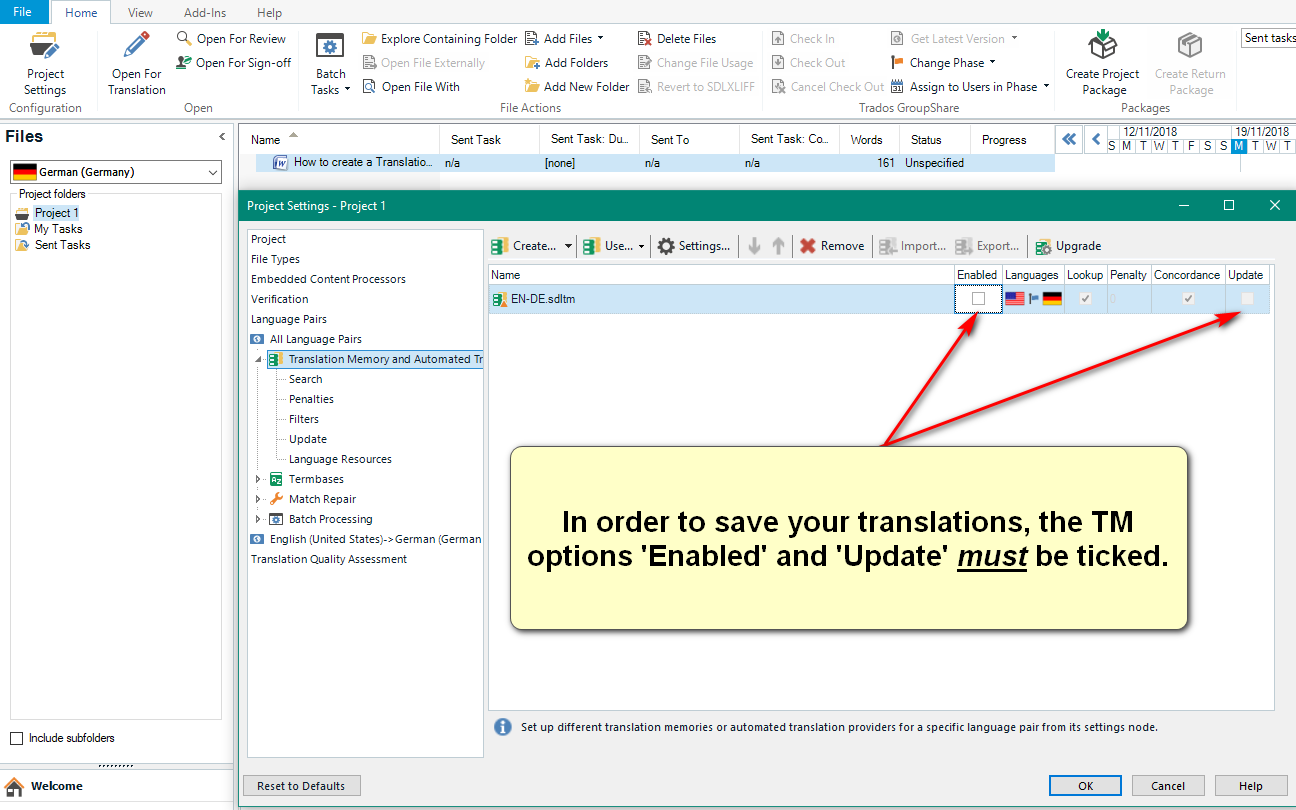Click Reset to Defaults button
The height and width of the screenshot is (810, 1296).
point(301,786)
